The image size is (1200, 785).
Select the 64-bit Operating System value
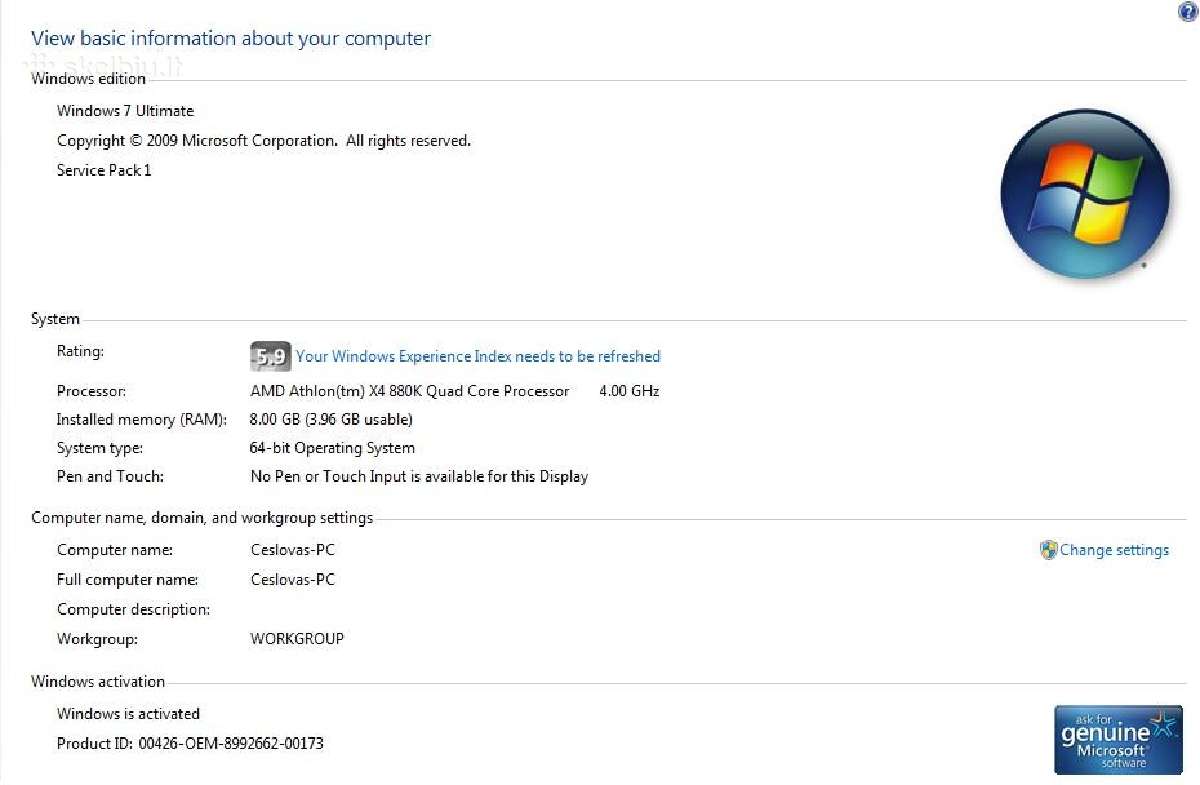coord(332,448)
